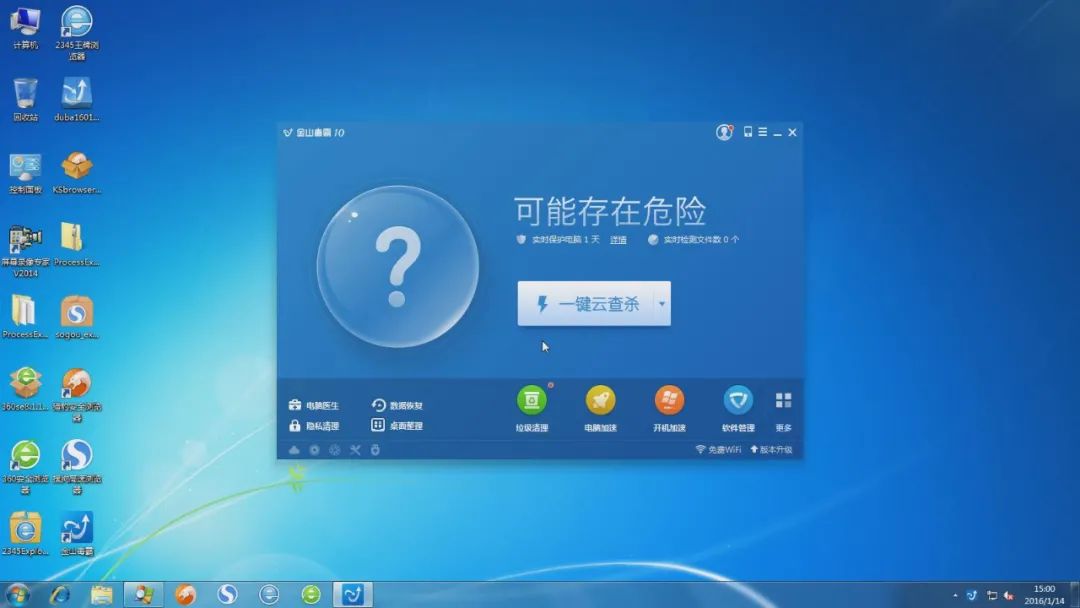Select 2345Explo package desktop icon
1080x608 pixels.
tap(25, 534)
